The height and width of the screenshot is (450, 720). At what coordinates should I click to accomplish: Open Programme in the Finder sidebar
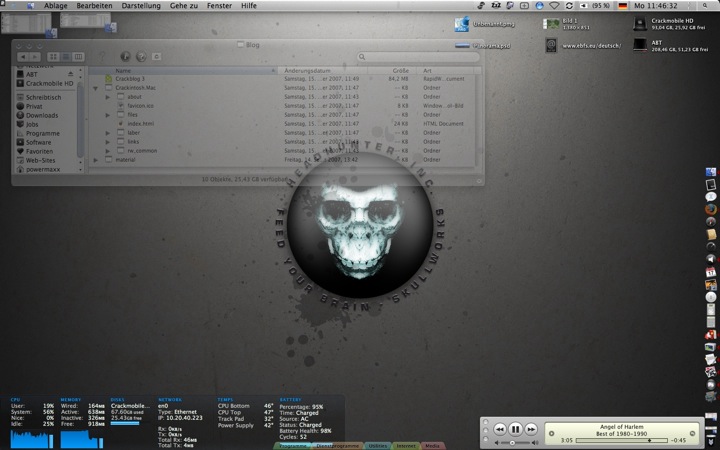point(38,133)
